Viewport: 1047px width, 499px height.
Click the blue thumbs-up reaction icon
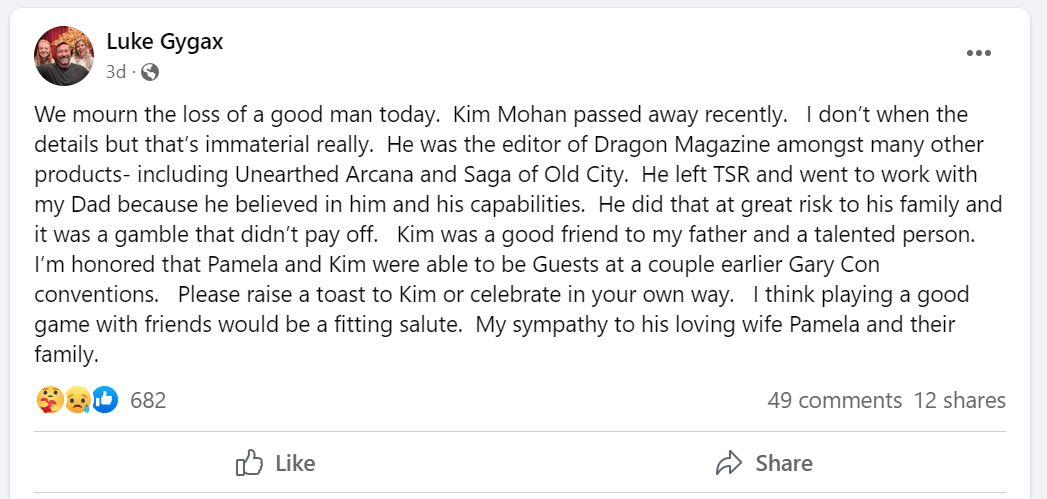[x=104, y=400]
